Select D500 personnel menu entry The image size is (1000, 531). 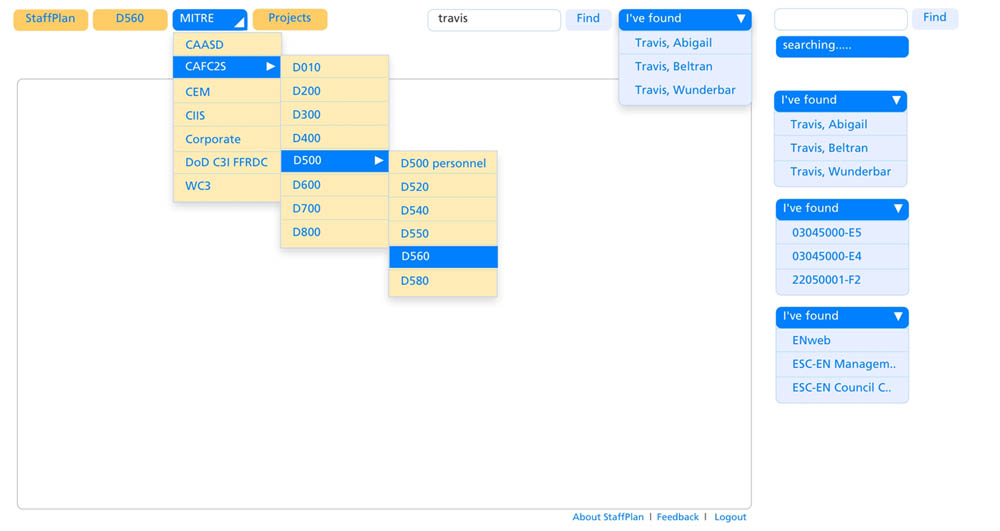442,163
